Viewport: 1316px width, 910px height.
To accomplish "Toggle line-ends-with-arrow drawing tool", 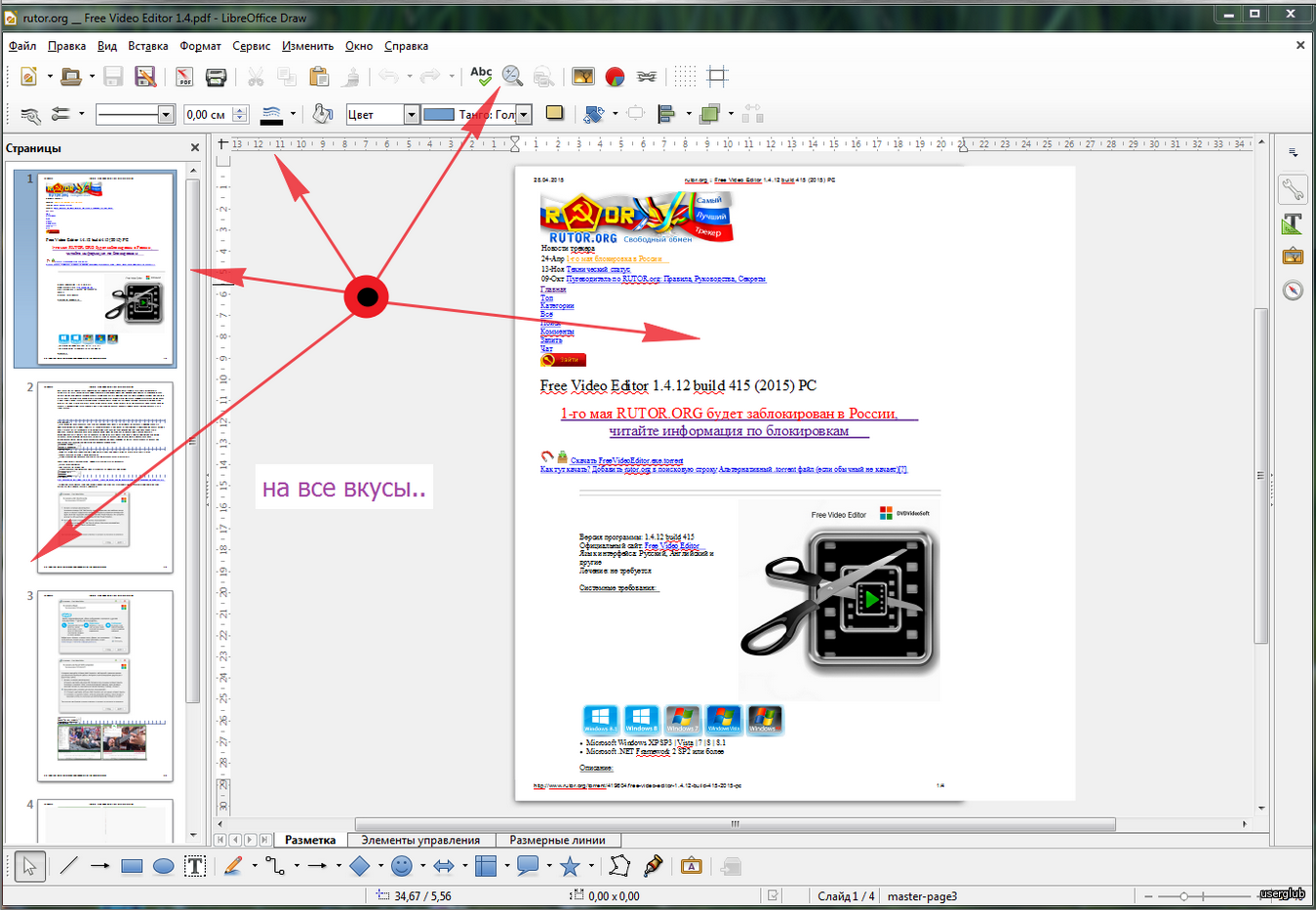I will [100, 865].
